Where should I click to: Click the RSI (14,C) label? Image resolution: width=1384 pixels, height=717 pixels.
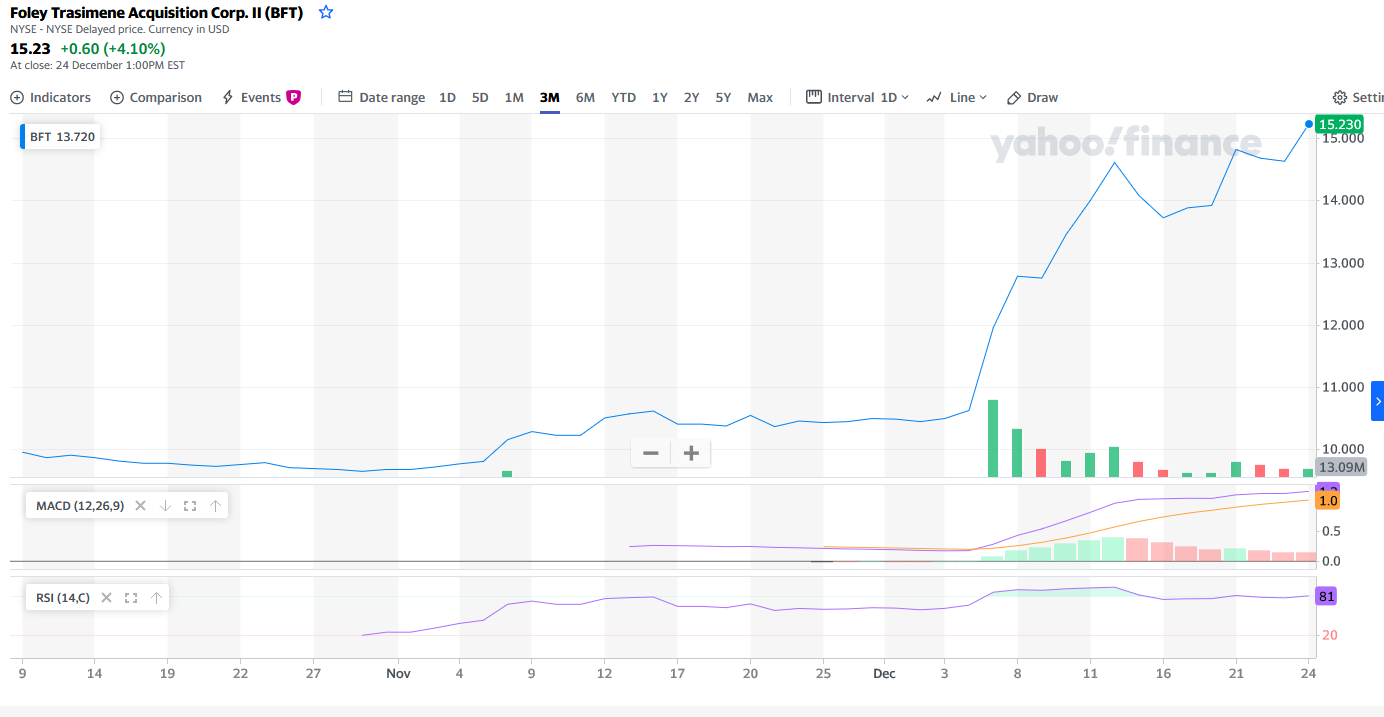click(x=63, y=598)
